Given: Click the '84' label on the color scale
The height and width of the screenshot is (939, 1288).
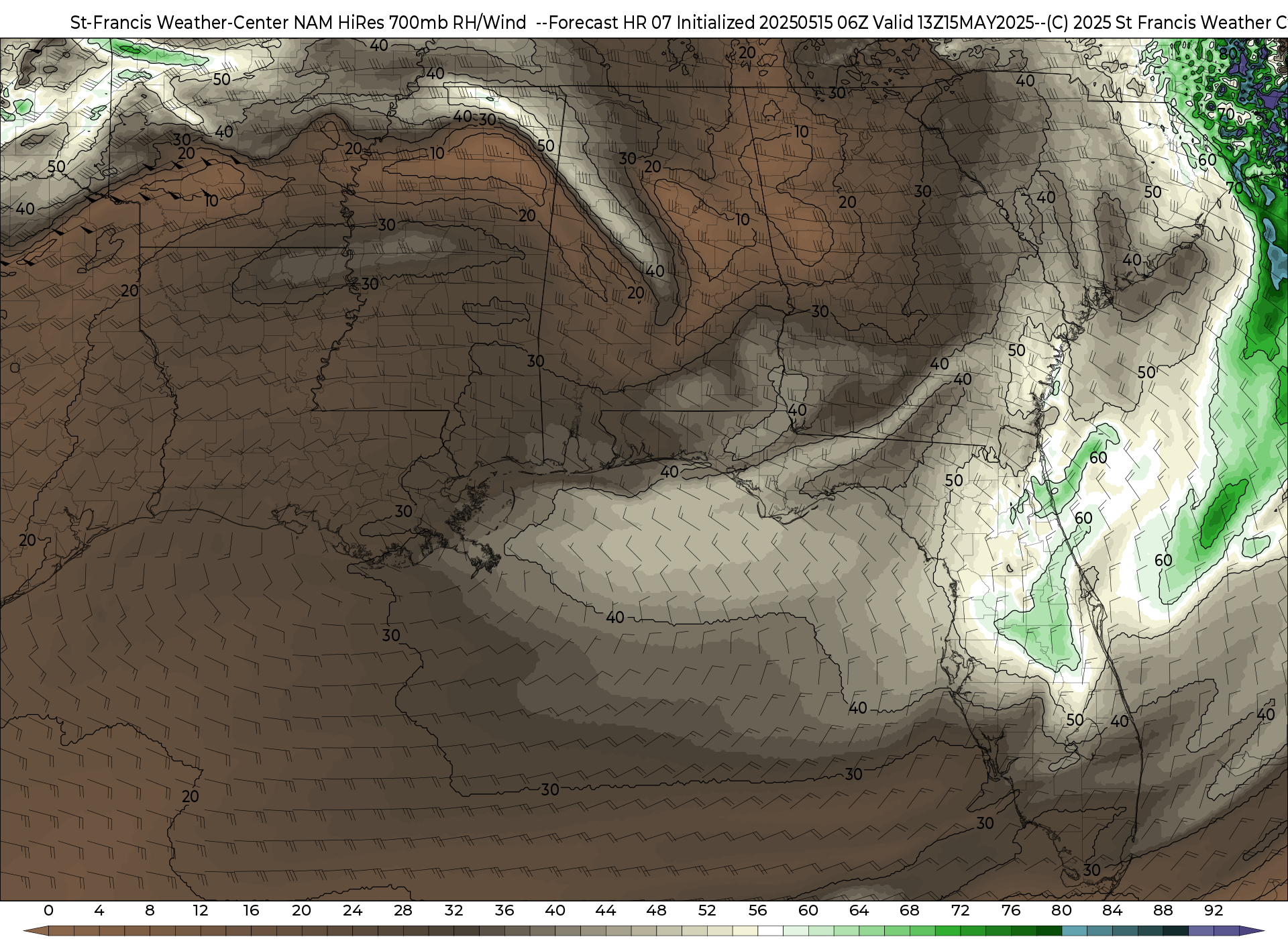Looking at the screenshot, I should [x=1112, y=910].
